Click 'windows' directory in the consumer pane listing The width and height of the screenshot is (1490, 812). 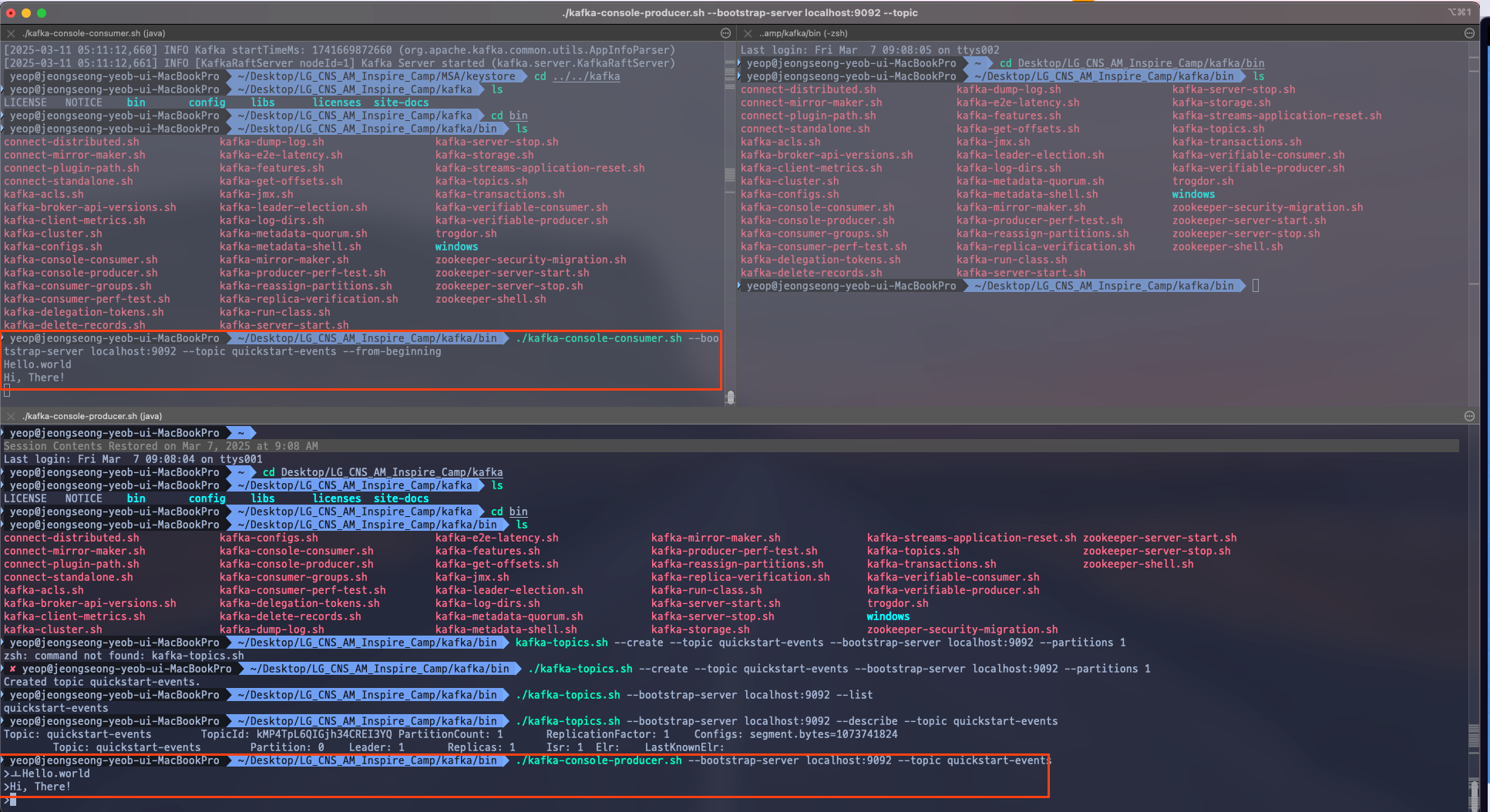pyautogui.click(x=456, y=247)
